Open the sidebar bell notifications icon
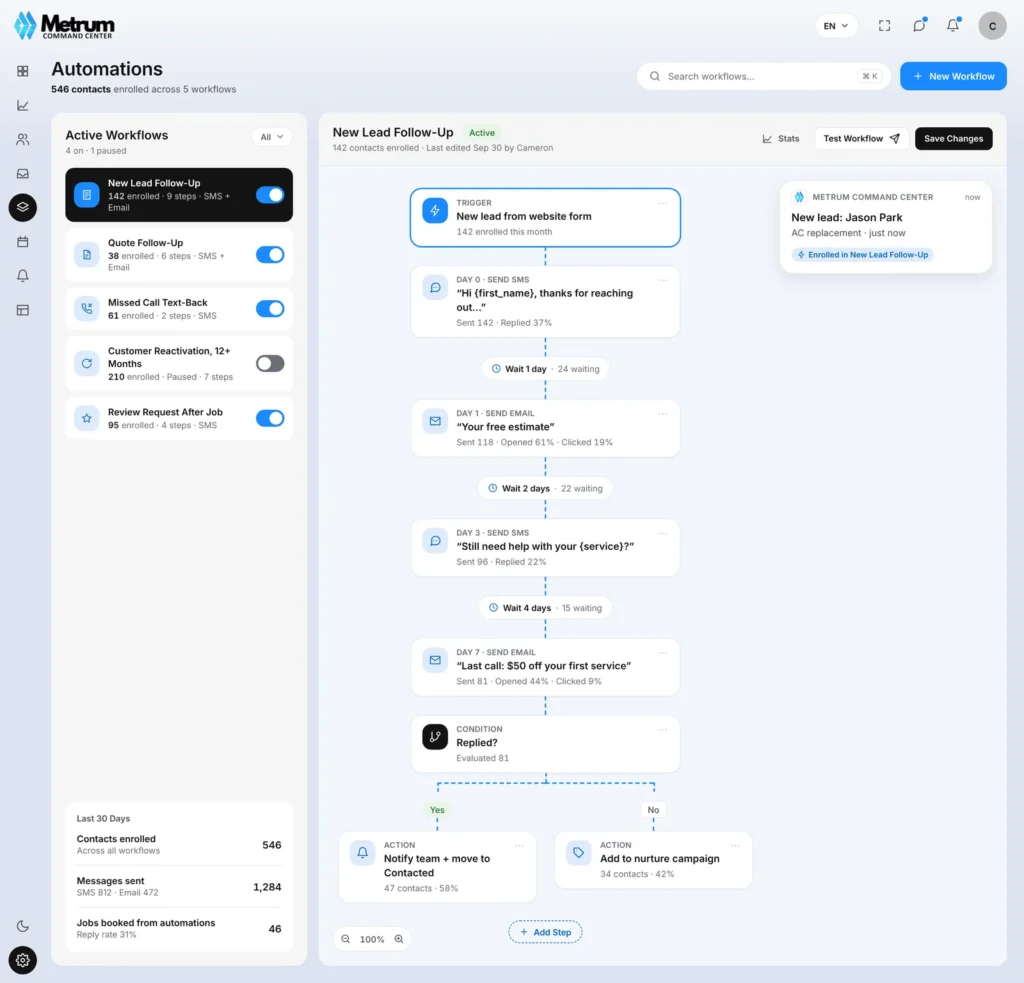Screen dimensions: 1024x983 tap(23, 276)
